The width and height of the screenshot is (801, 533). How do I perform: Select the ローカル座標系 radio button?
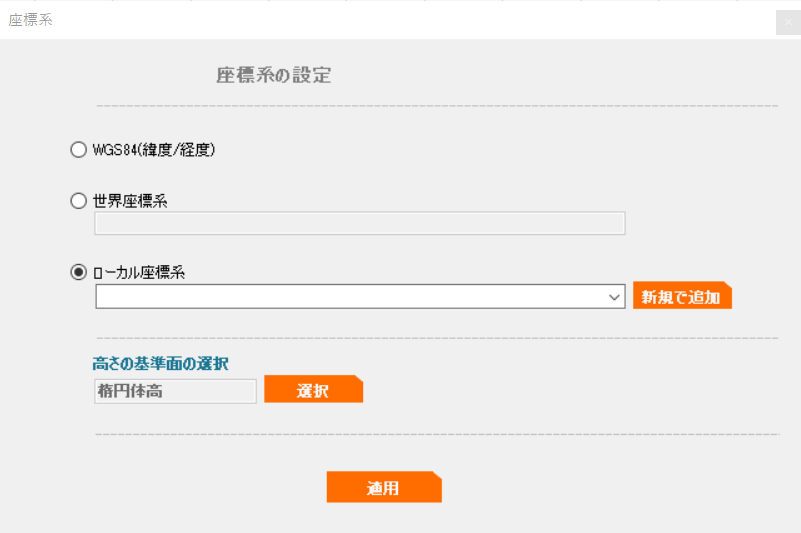coord(78,272)
